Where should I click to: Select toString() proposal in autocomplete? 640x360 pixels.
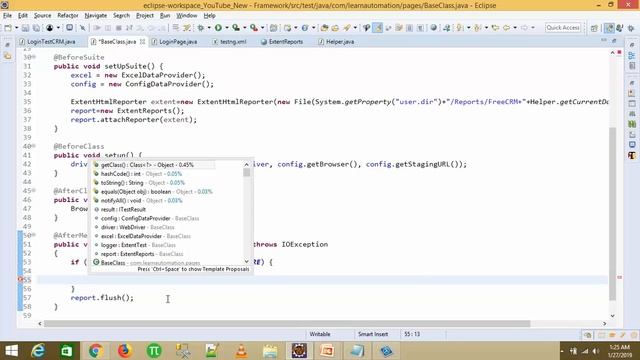tap(167, 183)
